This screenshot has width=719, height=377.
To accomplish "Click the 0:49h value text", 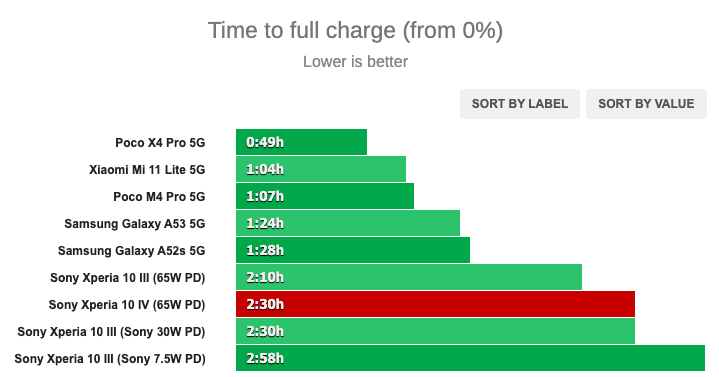I will click(265, 143).
